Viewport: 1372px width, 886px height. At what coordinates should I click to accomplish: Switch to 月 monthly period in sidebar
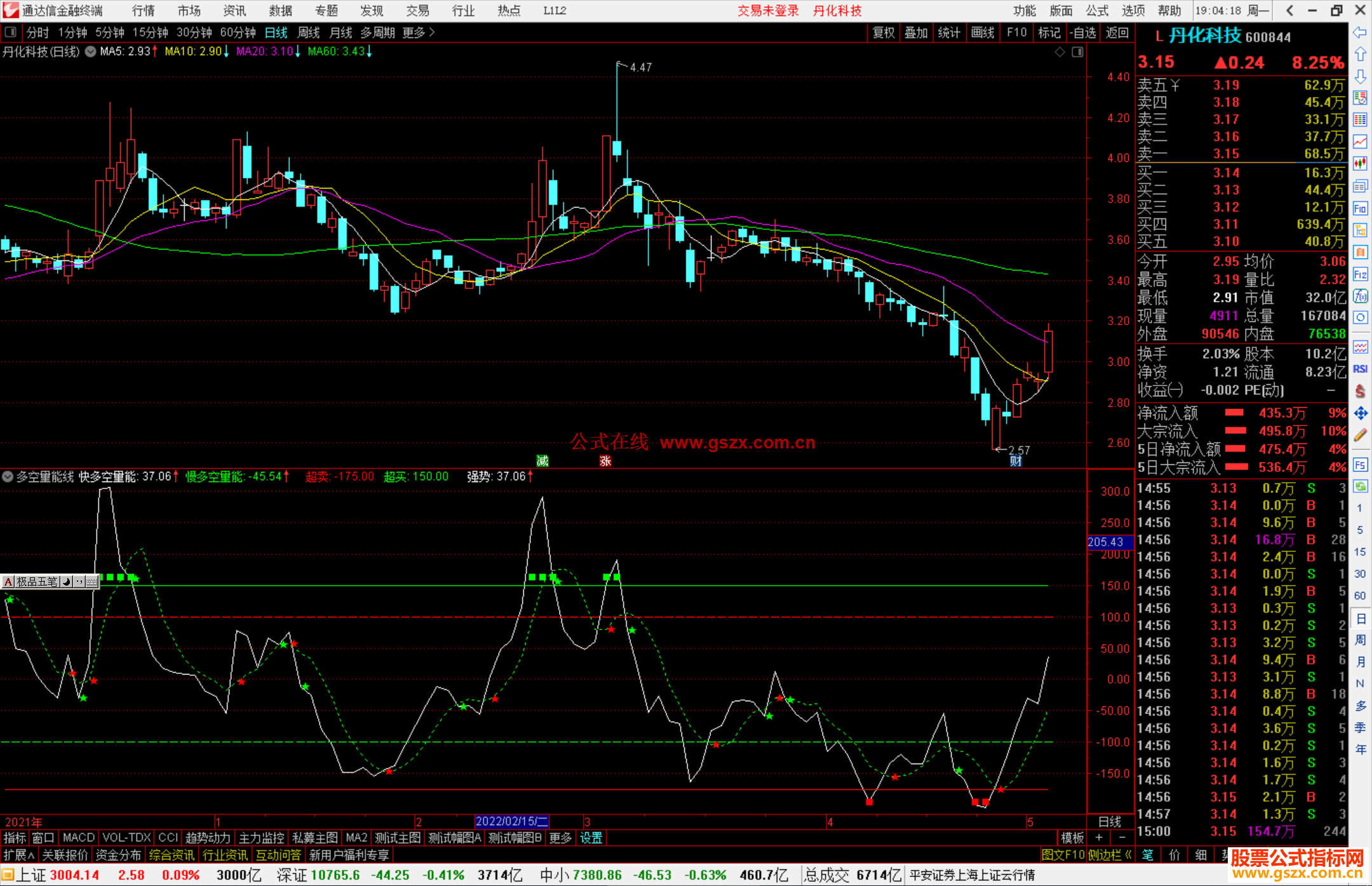point(1360,662)
